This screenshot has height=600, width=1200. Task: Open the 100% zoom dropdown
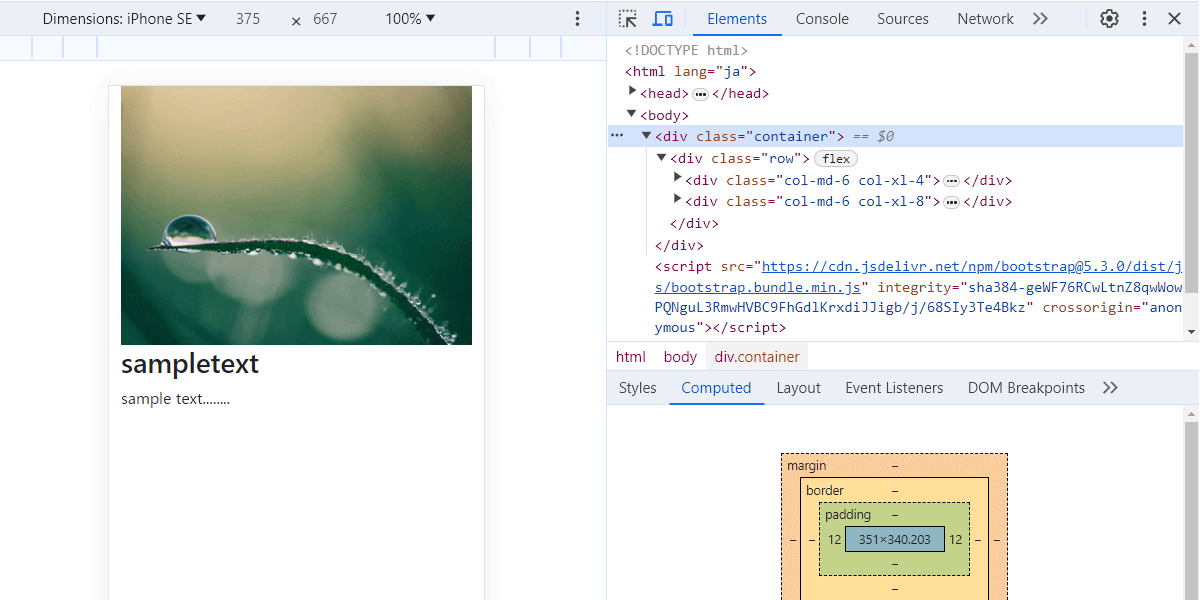[410, 19]
